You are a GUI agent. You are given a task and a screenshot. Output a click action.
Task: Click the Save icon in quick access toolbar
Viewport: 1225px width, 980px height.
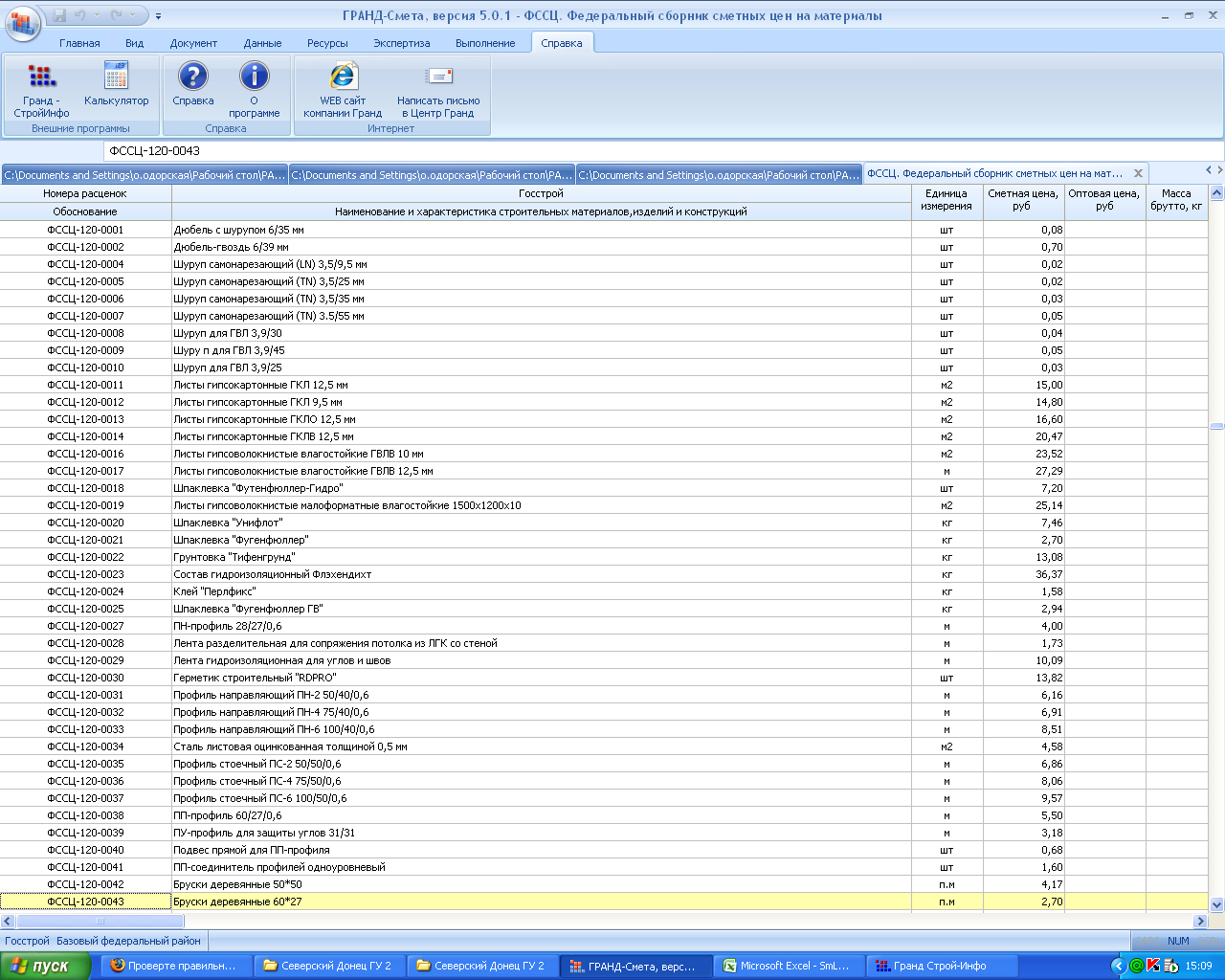pos(59,16)
